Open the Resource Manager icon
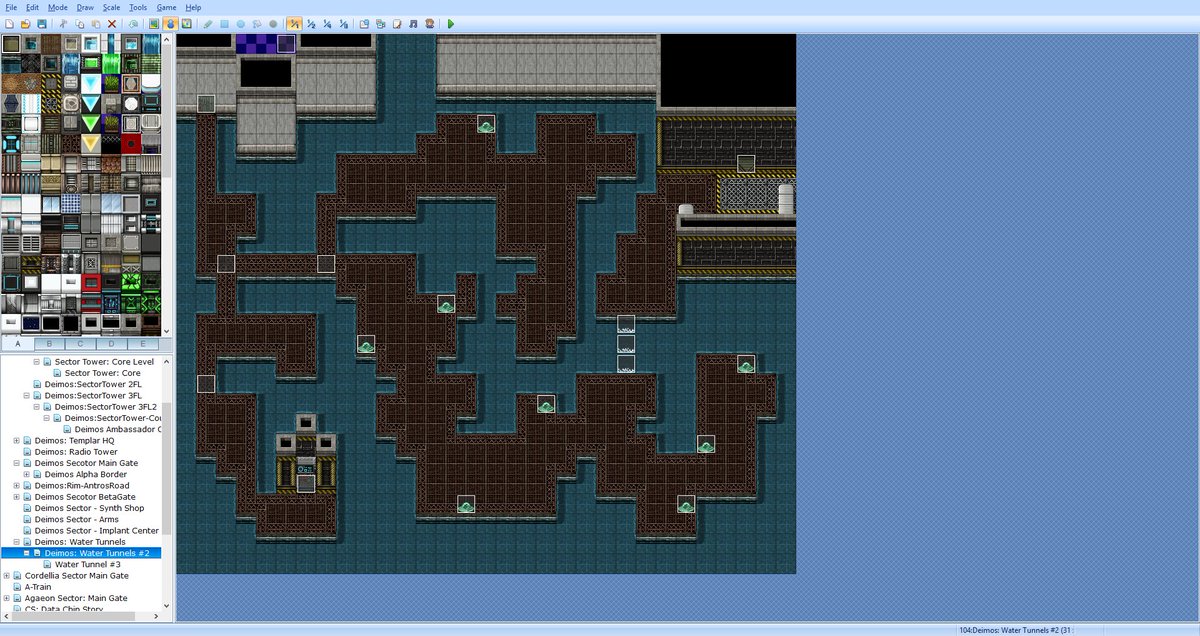The width and height of the screenshot is (1200, 636). 381,23
